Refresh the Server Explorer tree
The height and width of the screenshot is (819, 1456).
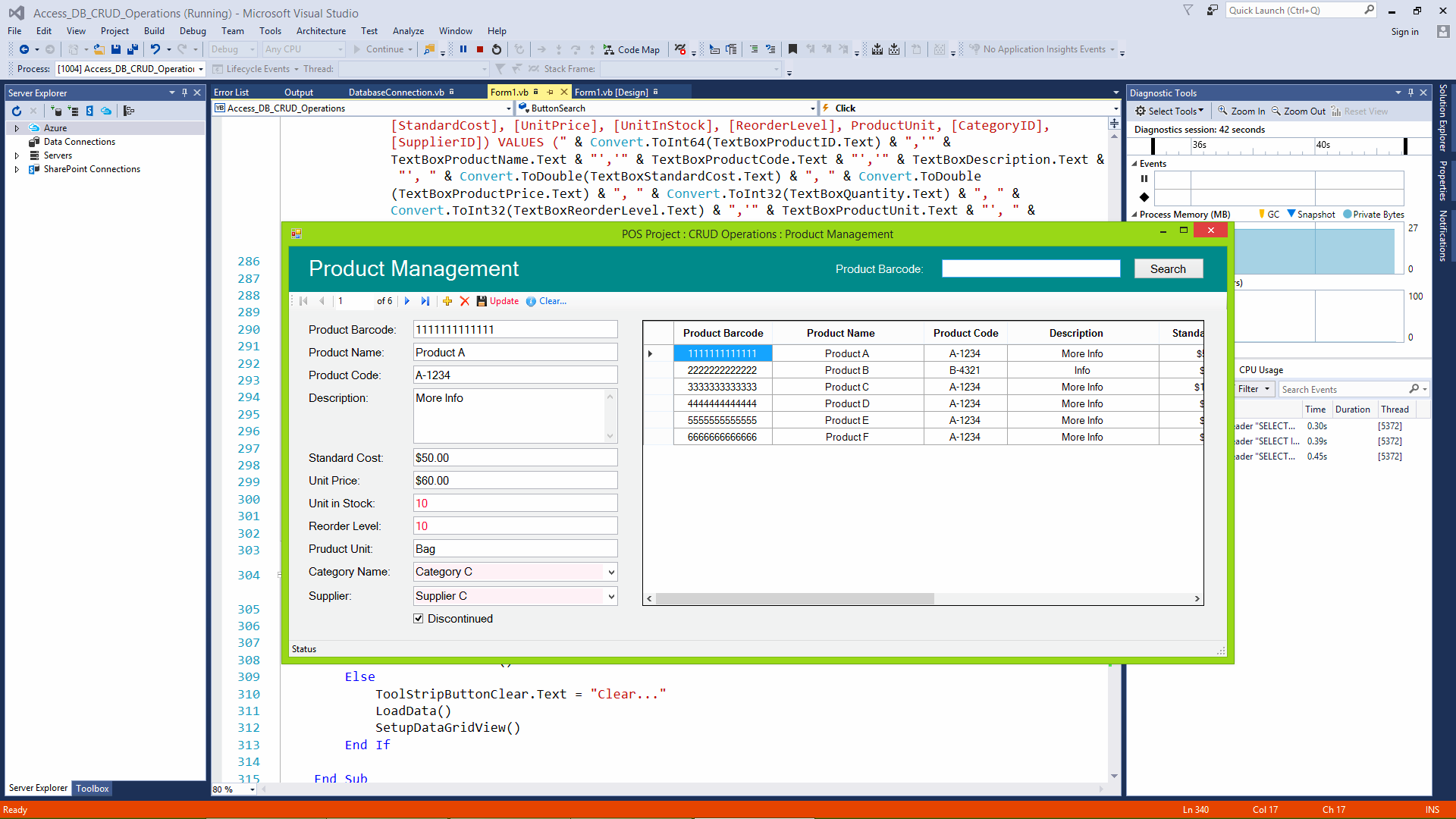click(17, 111)
